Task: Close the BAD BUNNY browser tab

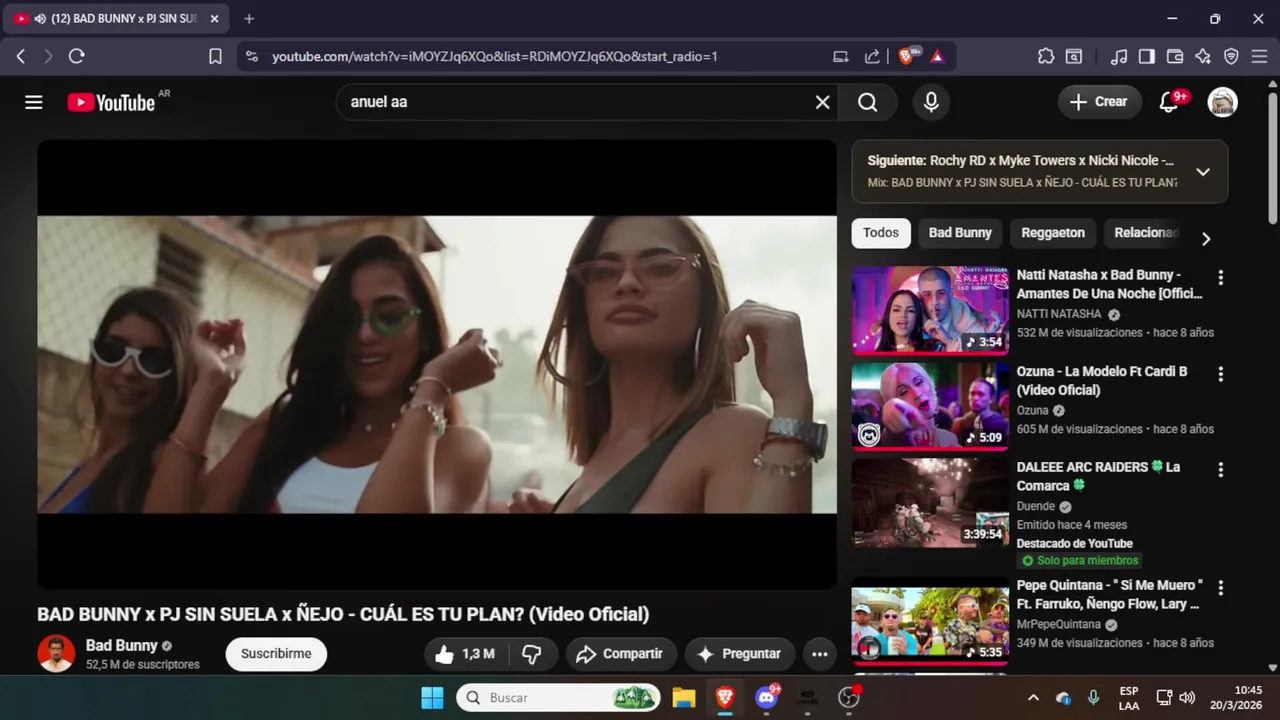Action: tap(214, 18)
